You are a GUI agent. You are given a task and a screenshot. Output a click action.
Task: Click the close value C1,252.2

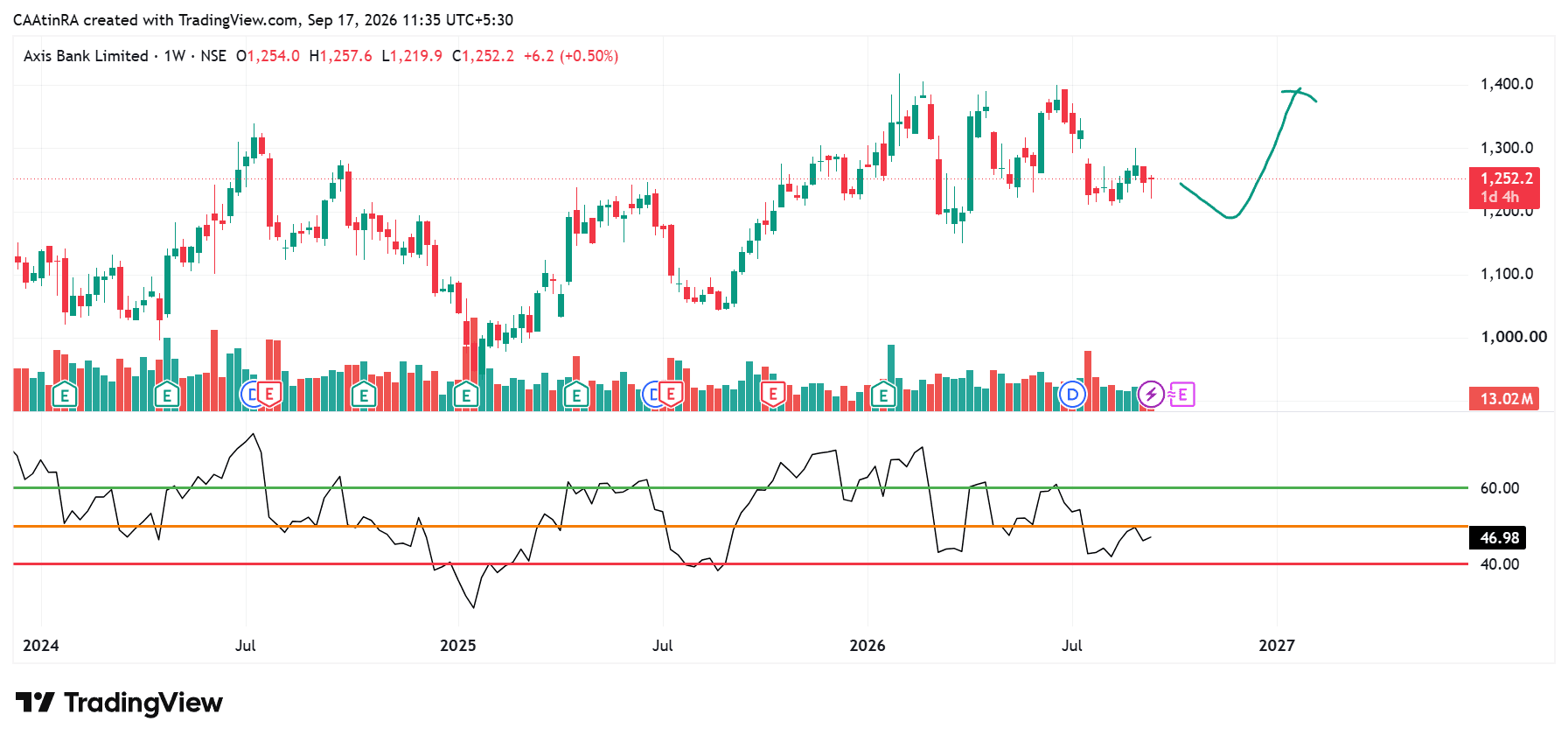pyautogui.click(x=483, y=56)
